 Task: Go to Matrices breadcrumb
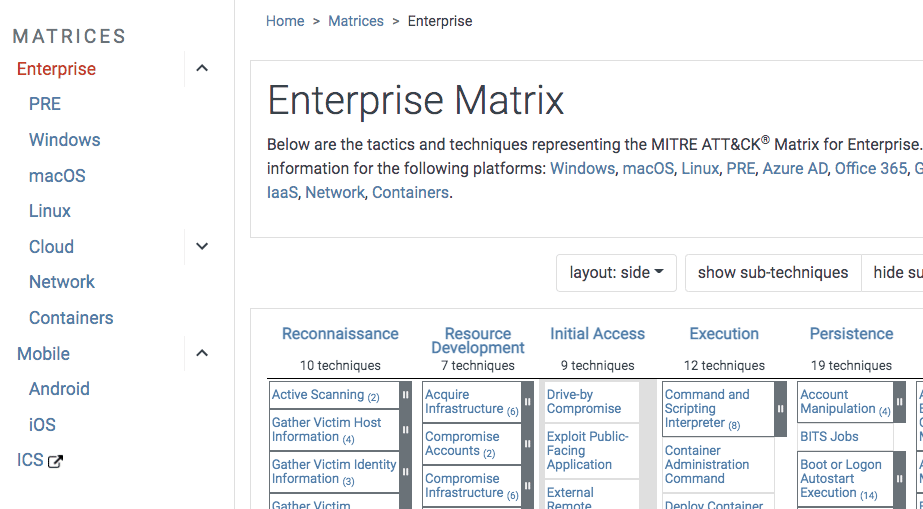tap(356, 21)
